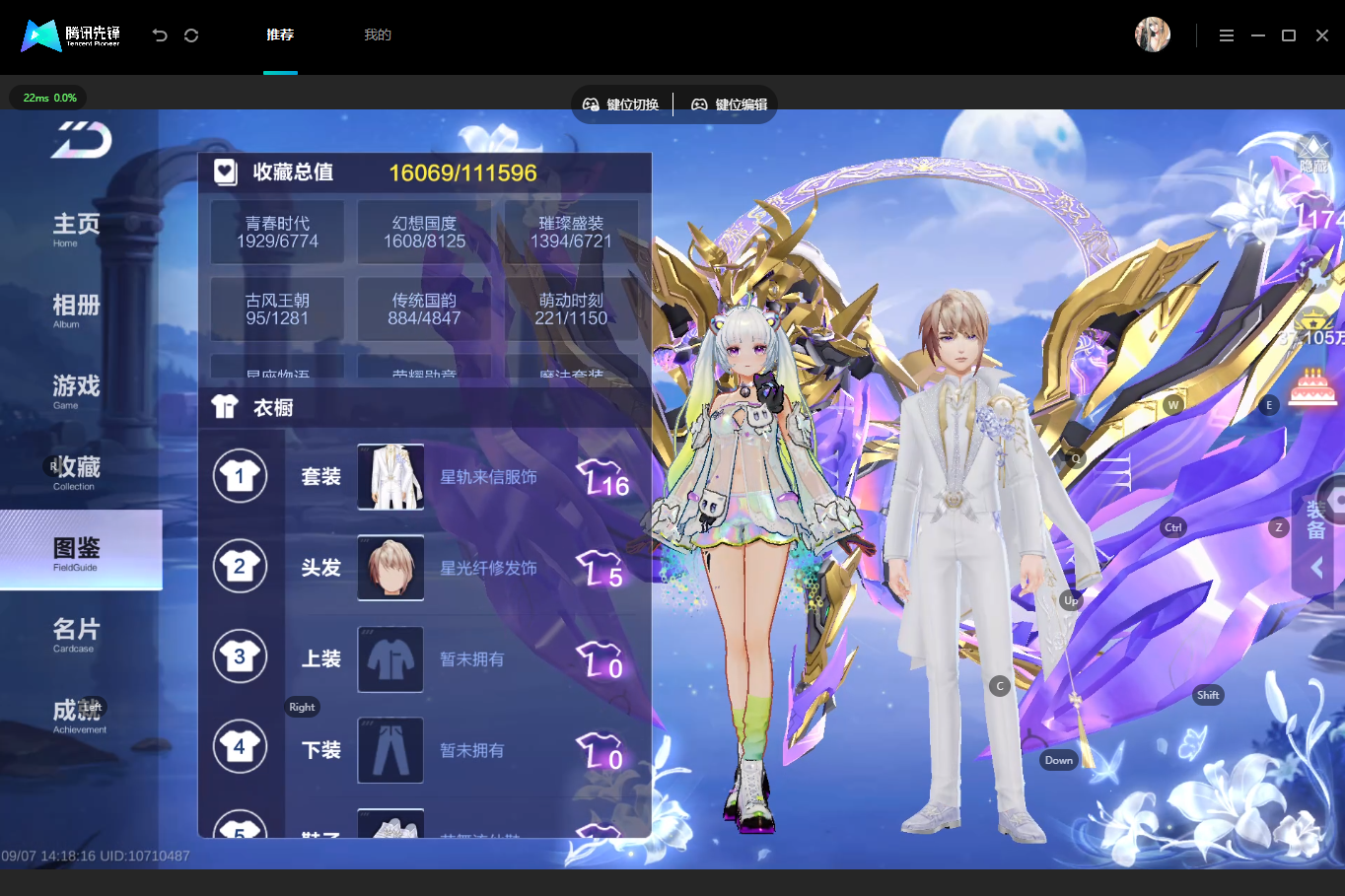Open 主页 Home in the sidebar
The width and height of the screenshot is (1345, 896).
77,229
